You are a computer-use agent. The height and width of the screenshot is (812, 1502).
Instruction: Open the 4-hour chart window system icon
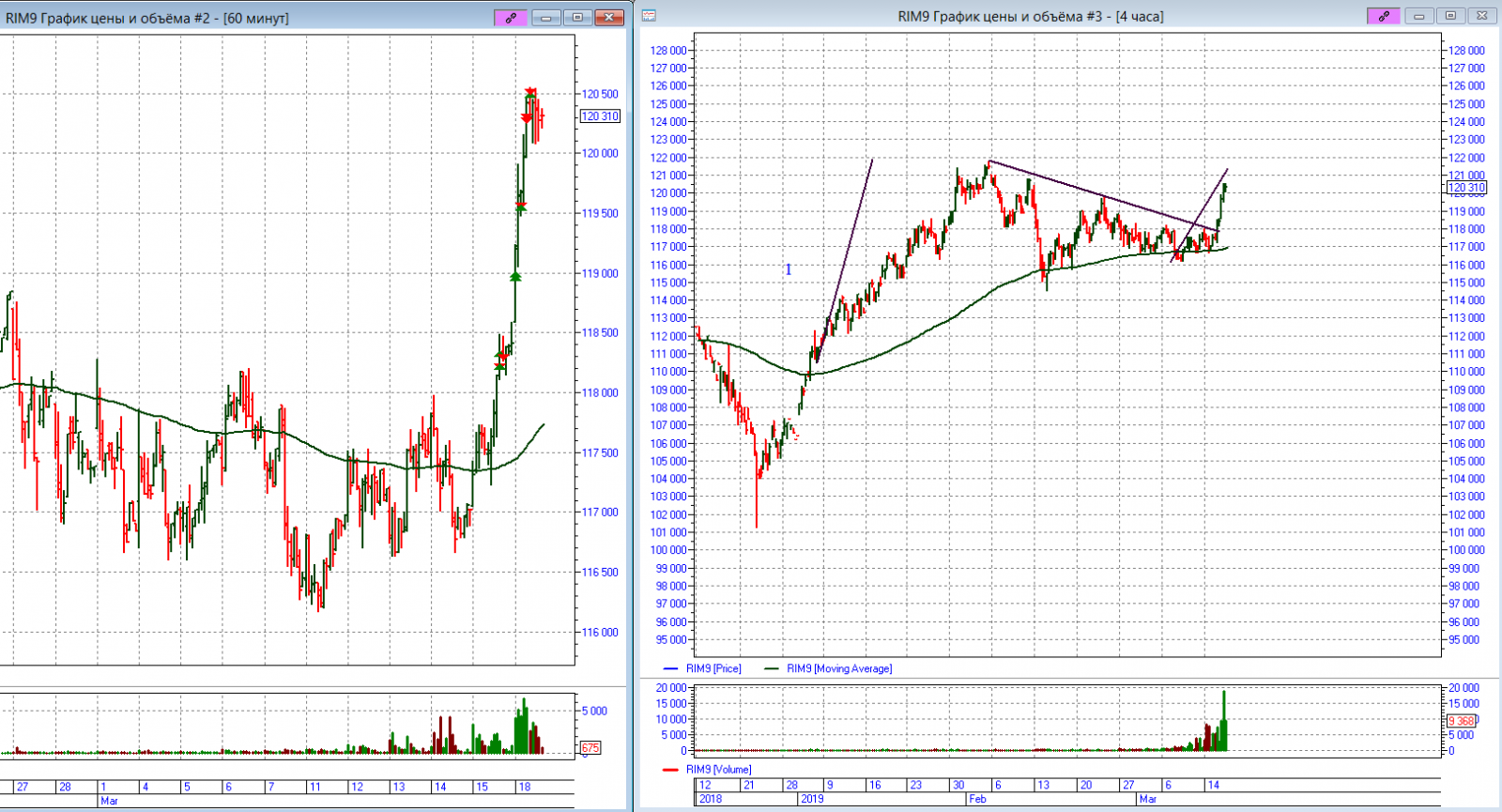point(649,16)
